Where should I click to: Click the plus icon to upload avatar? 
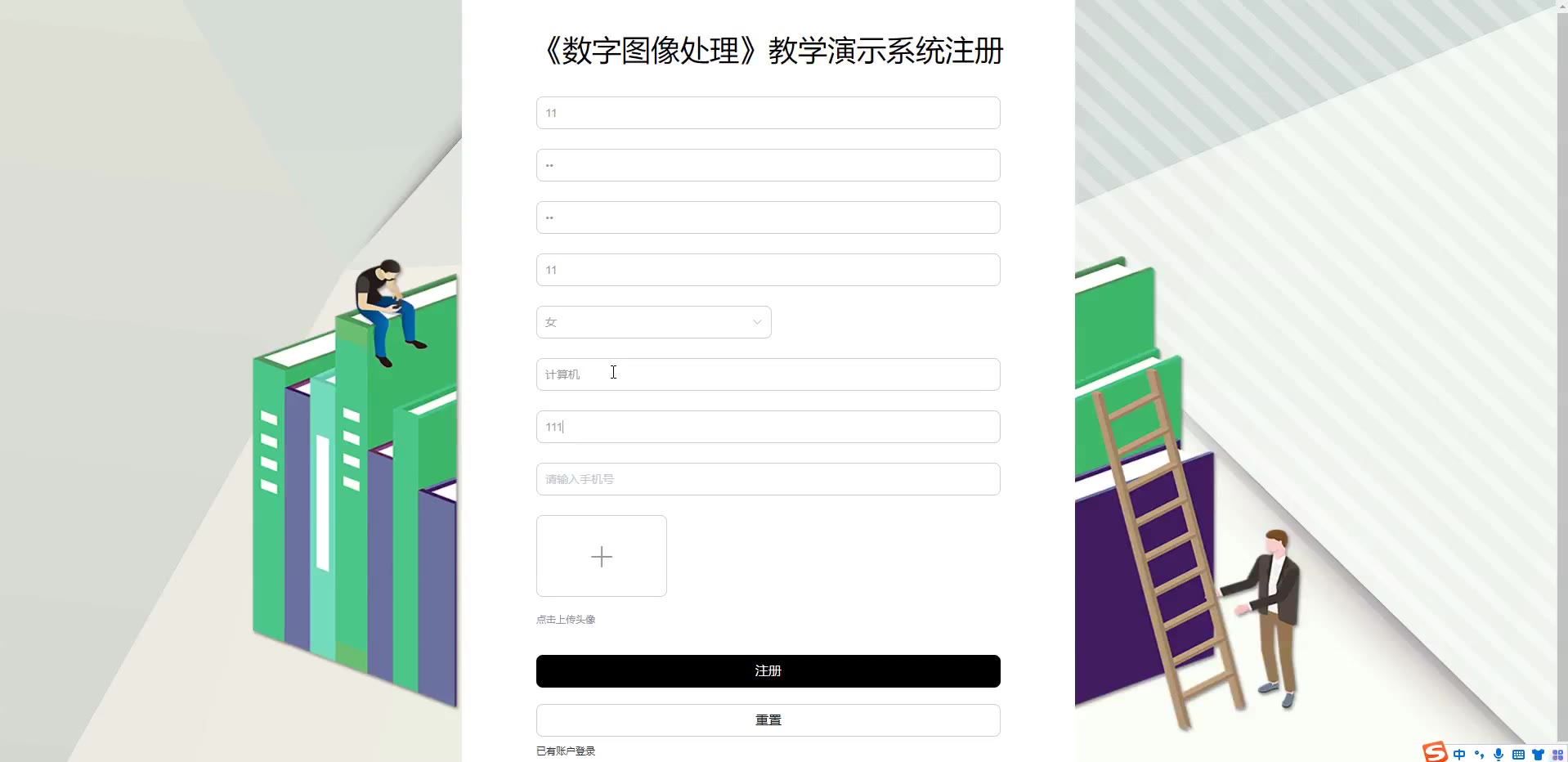tap(602, 556)
